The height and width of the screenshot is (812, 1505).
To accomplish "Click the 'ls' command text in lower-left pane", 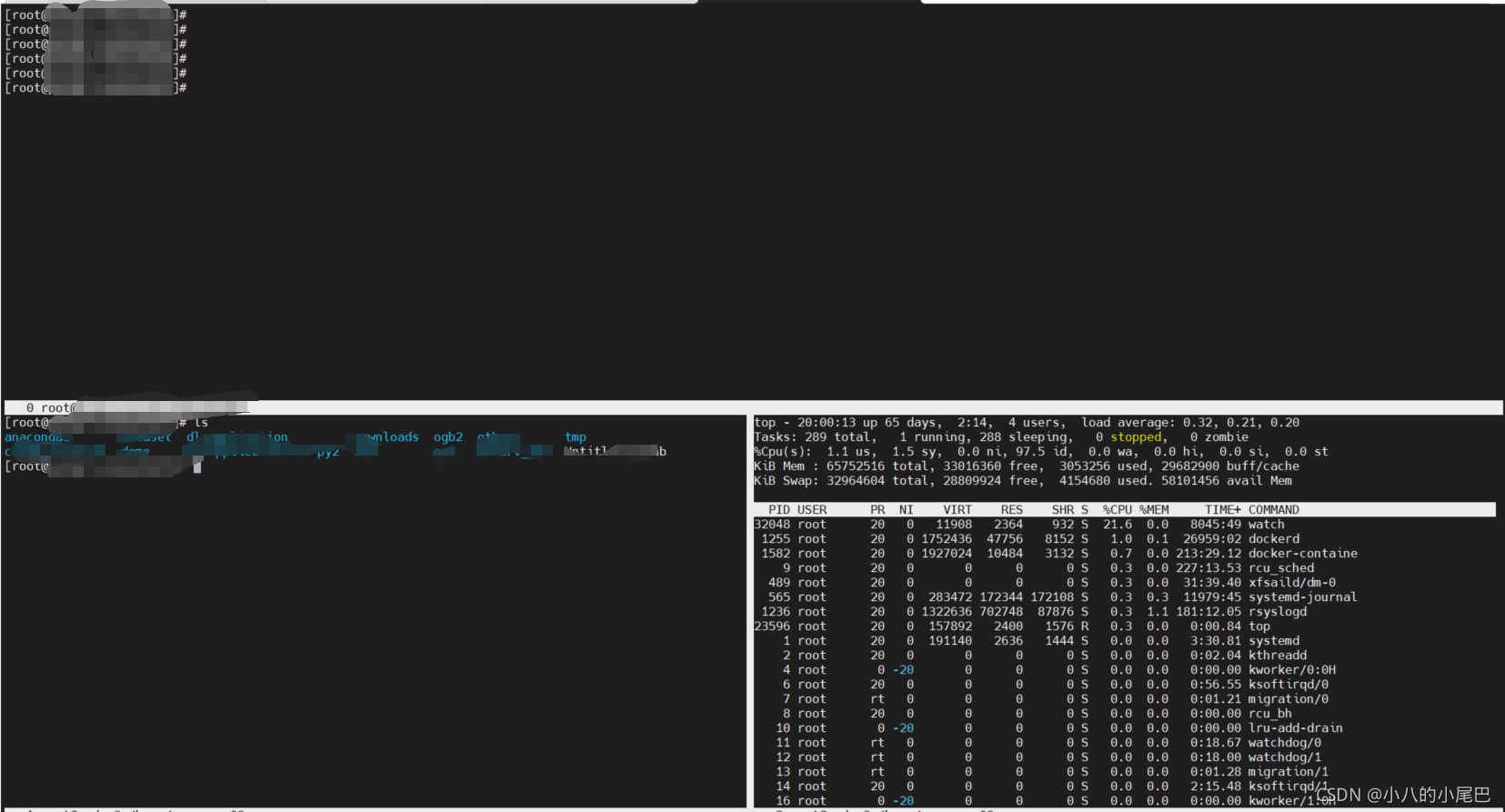I will [201, 423].
